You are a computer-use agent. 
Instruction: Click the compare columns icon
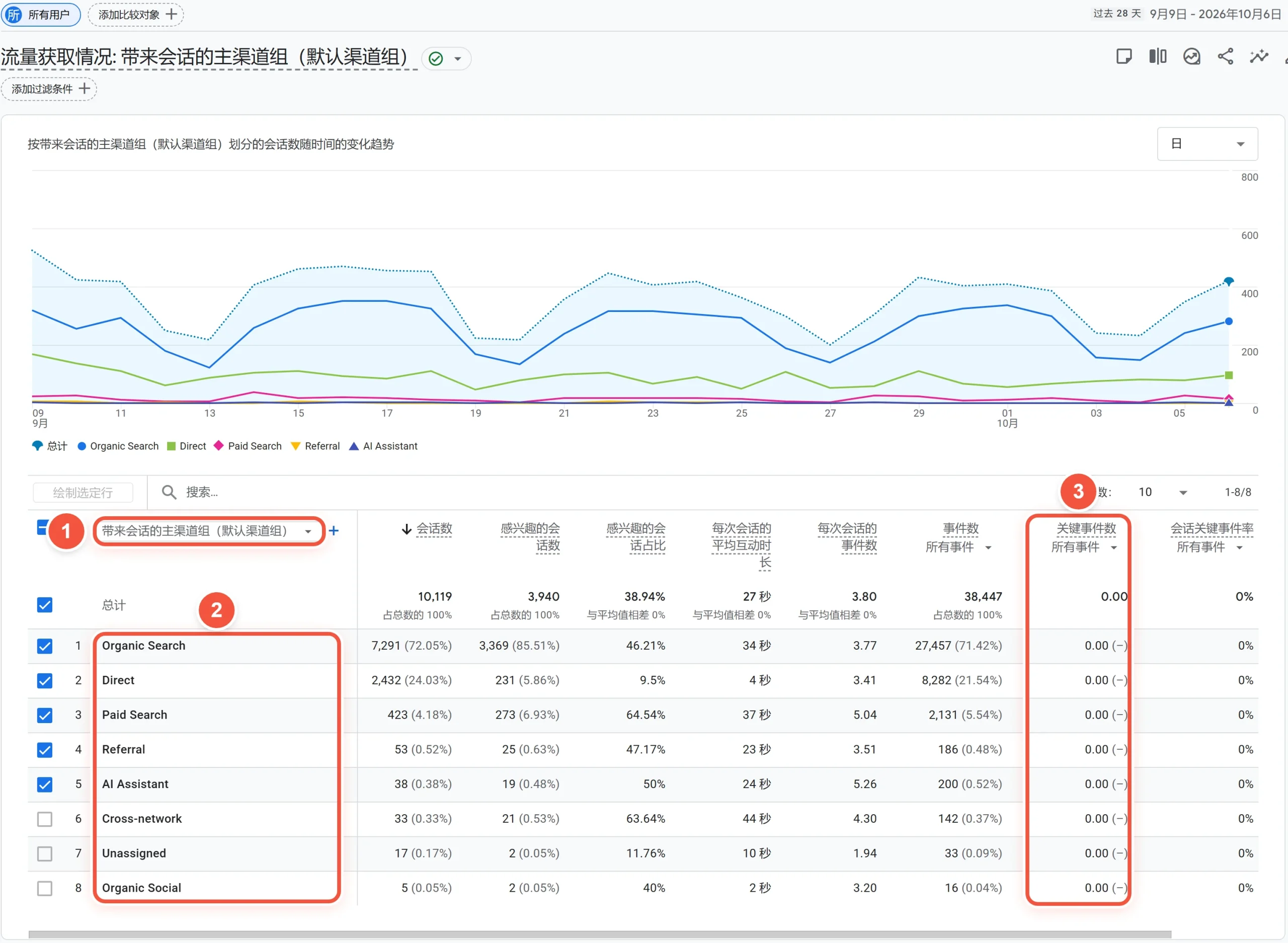click(1157, 56)
